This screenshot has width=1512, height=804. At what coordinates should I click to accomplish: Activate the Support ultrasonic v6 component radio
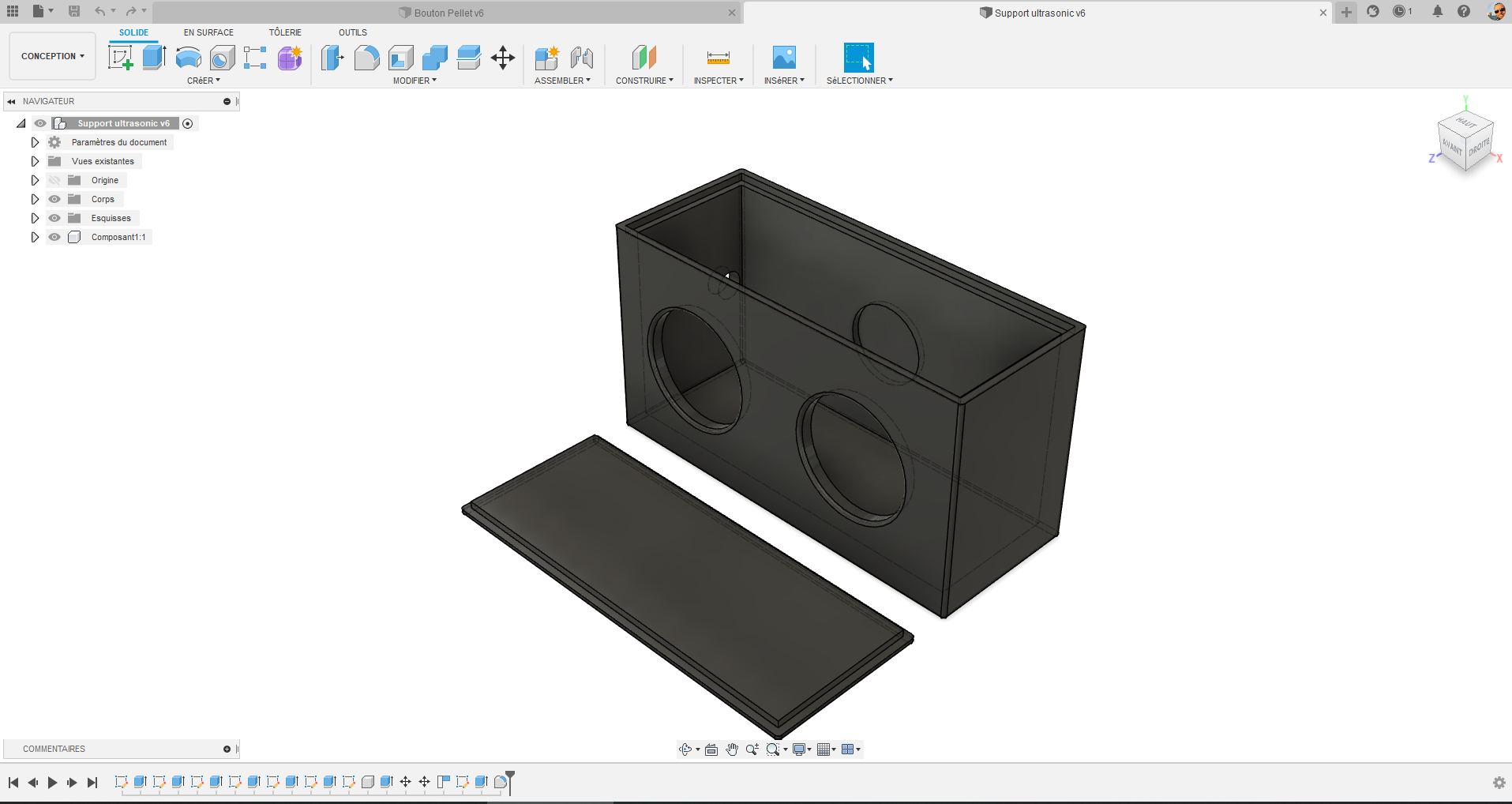[188, 123]
